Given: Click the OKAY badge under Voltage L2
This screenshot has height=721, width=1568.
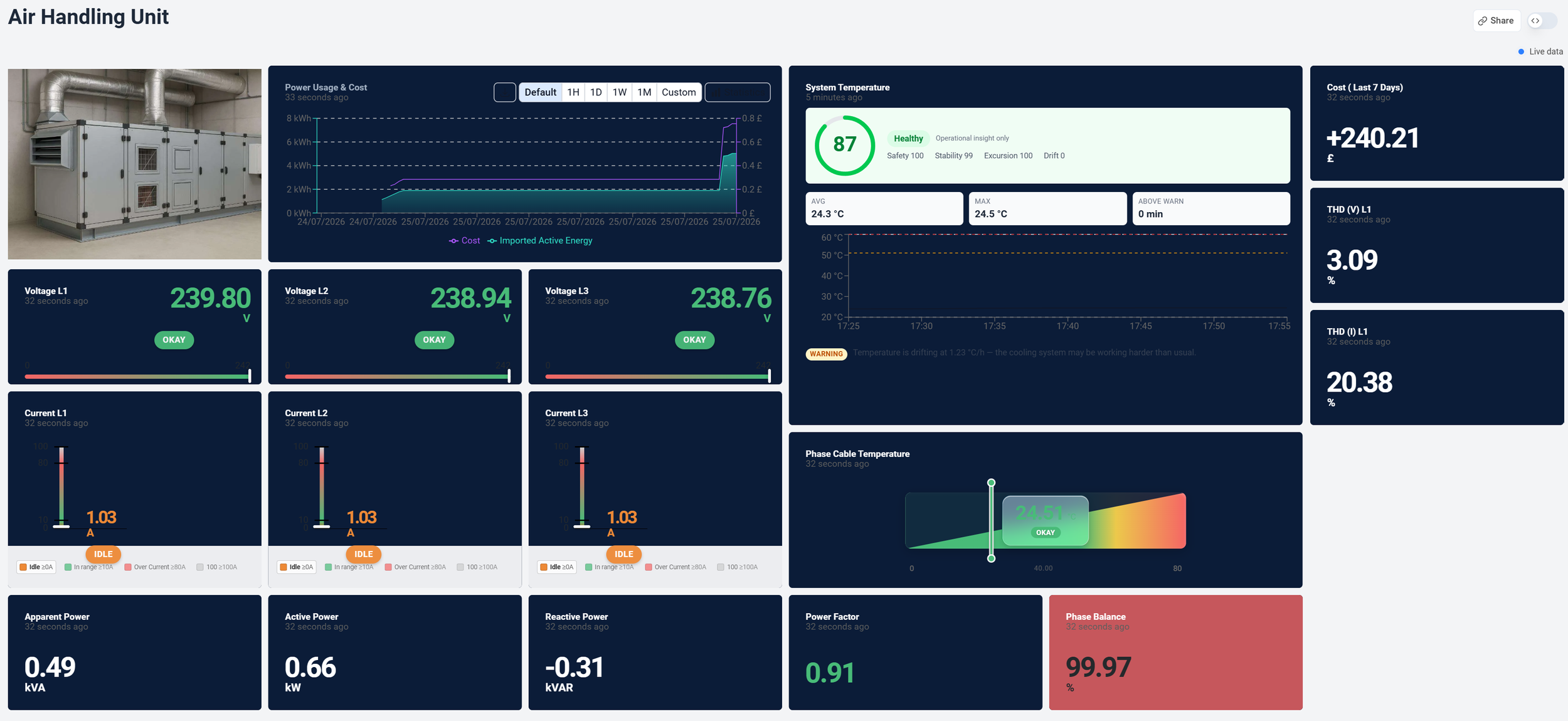Looking at the screenshot, I should (x=434, y=339).
